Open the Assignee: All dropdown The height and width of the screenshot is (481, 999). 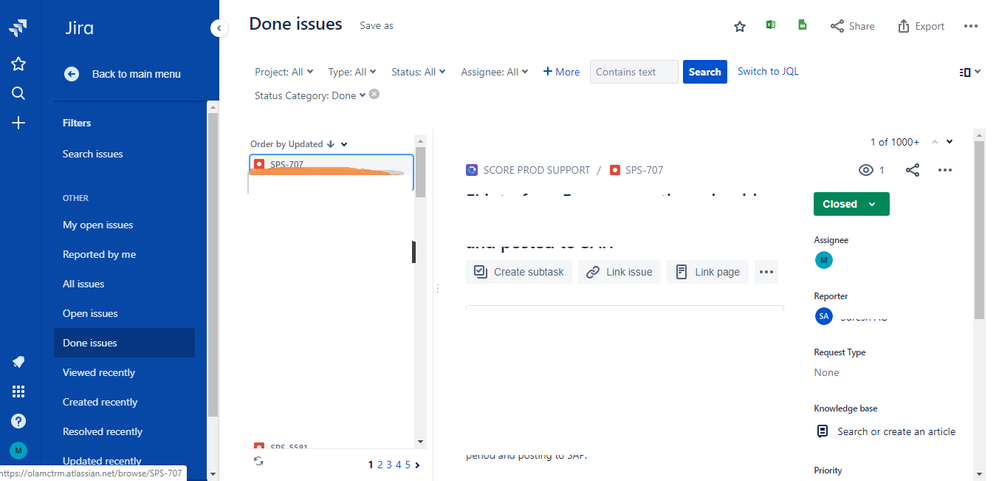(494, 72)
